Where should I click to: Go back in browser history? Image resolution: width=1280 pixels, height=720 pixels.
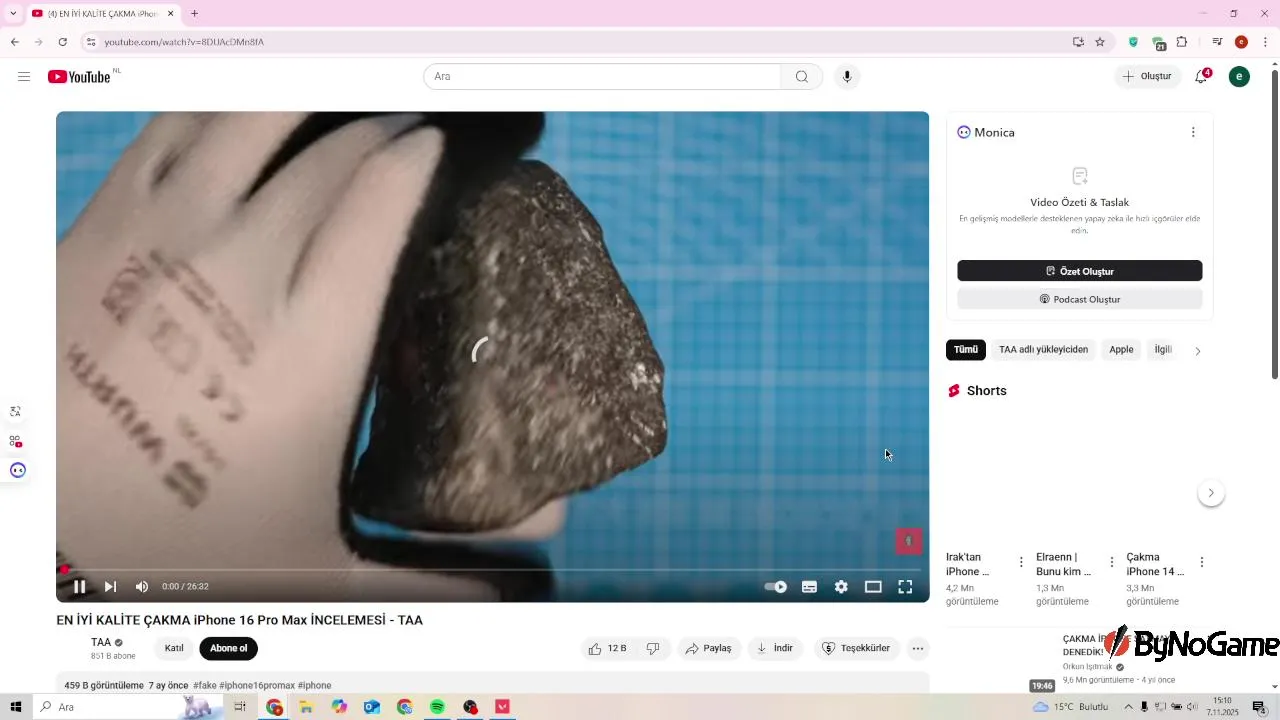(x=14, y=42)
